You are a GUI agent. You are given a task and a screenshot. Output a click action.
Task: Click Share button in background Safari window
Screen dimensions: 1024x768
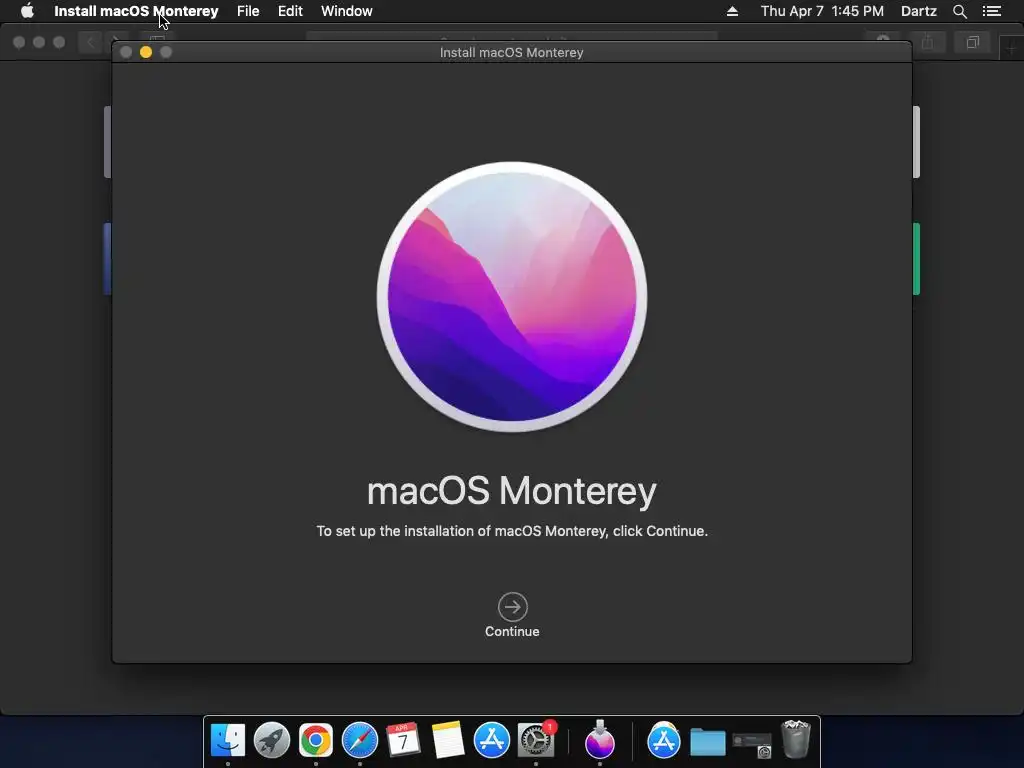[927, 42]
